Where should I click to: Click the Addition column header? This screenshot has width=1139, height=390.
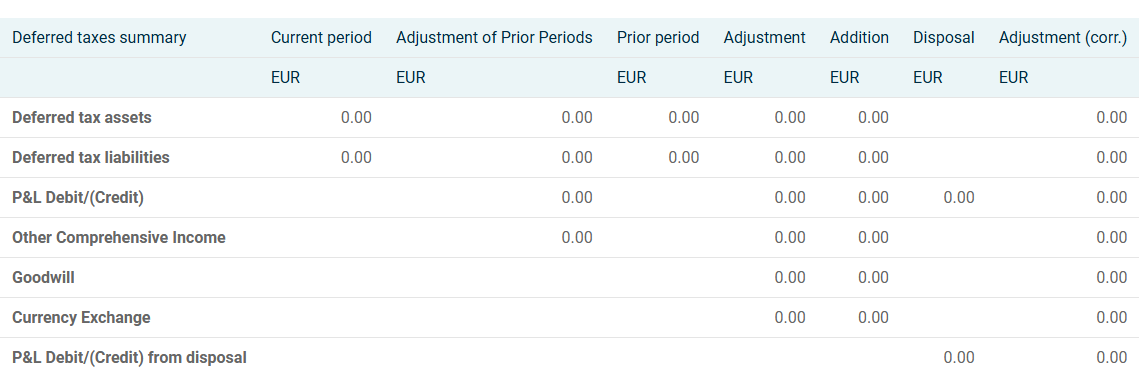859,38
